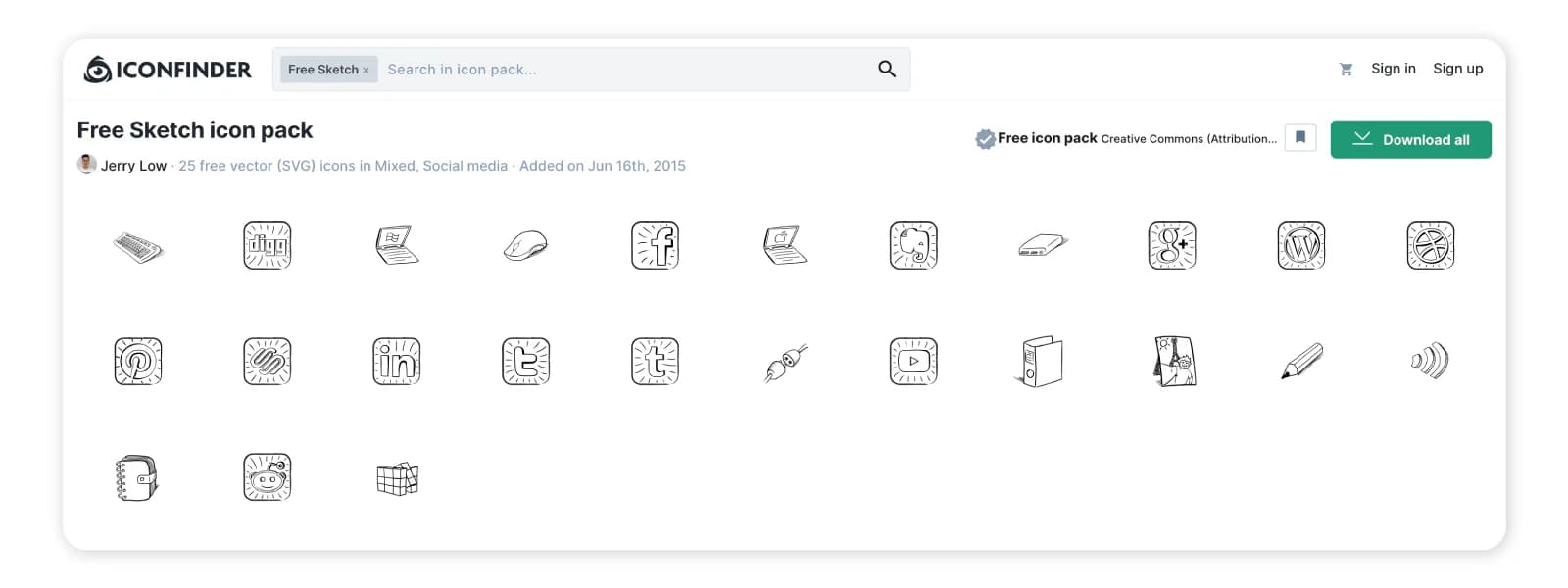Open the Mixed category link
The width and height of the screenshot is (1568, 588).
pyautogui.click(x=395, y=166)
